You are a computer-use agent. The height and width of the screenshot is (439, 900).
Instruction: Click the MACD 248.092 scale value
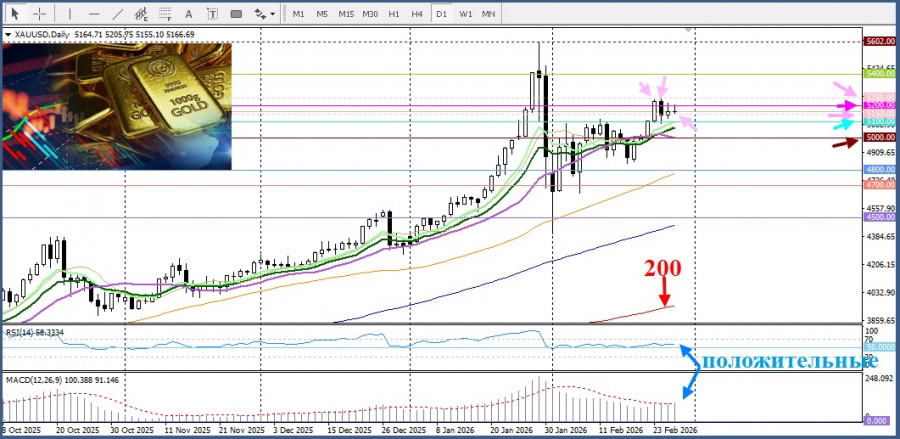(x=880, y=378)
